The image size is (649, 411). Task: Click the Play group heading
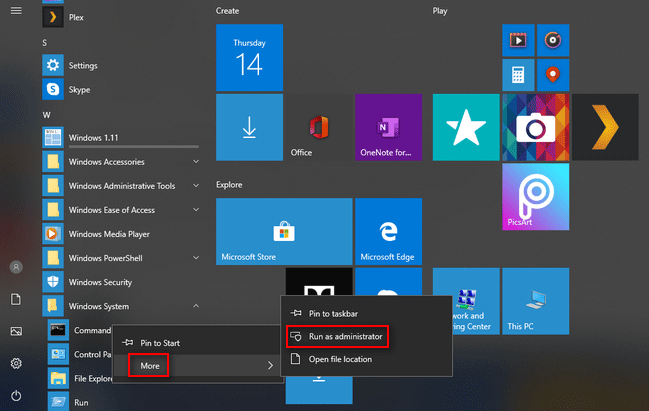pyautogui.click(x=440, y=11)
